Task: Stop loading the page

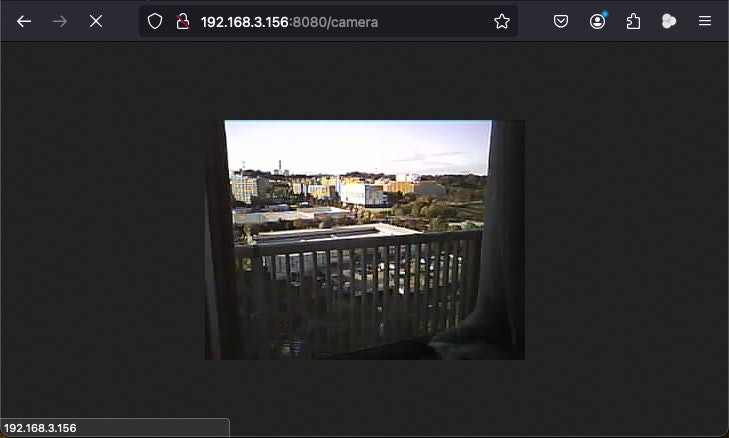Action: click(96, 21)
